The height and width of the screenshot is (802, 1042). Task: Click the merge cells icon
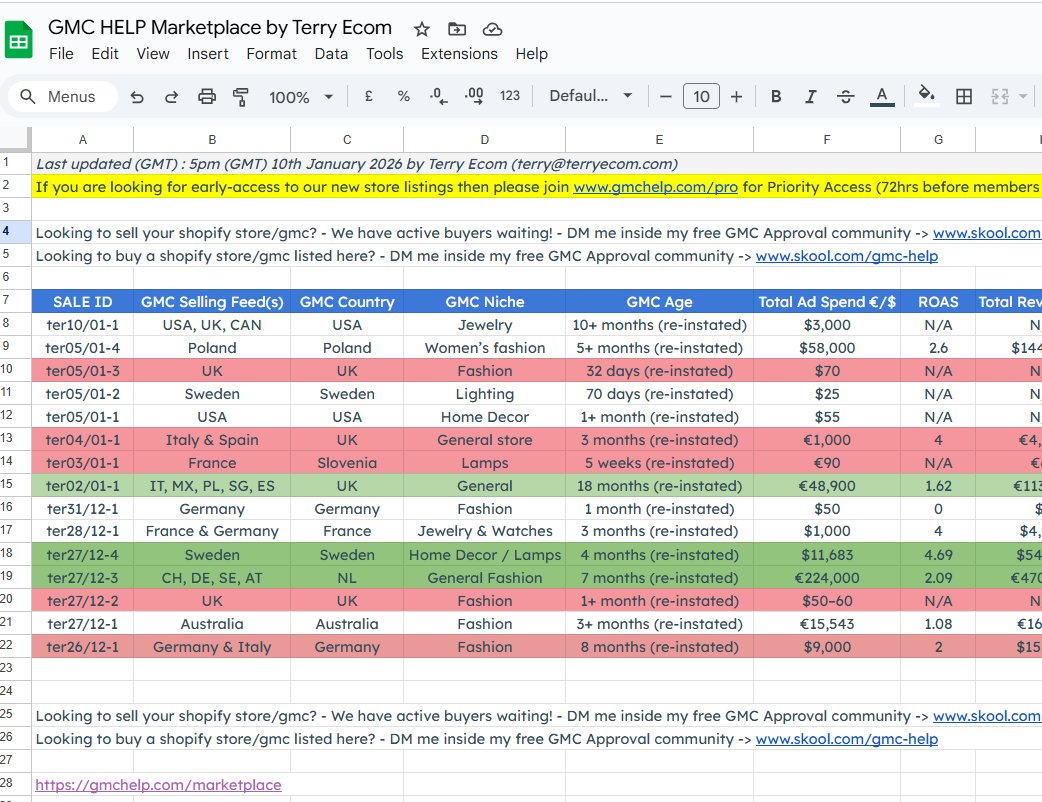(1000, 97)
